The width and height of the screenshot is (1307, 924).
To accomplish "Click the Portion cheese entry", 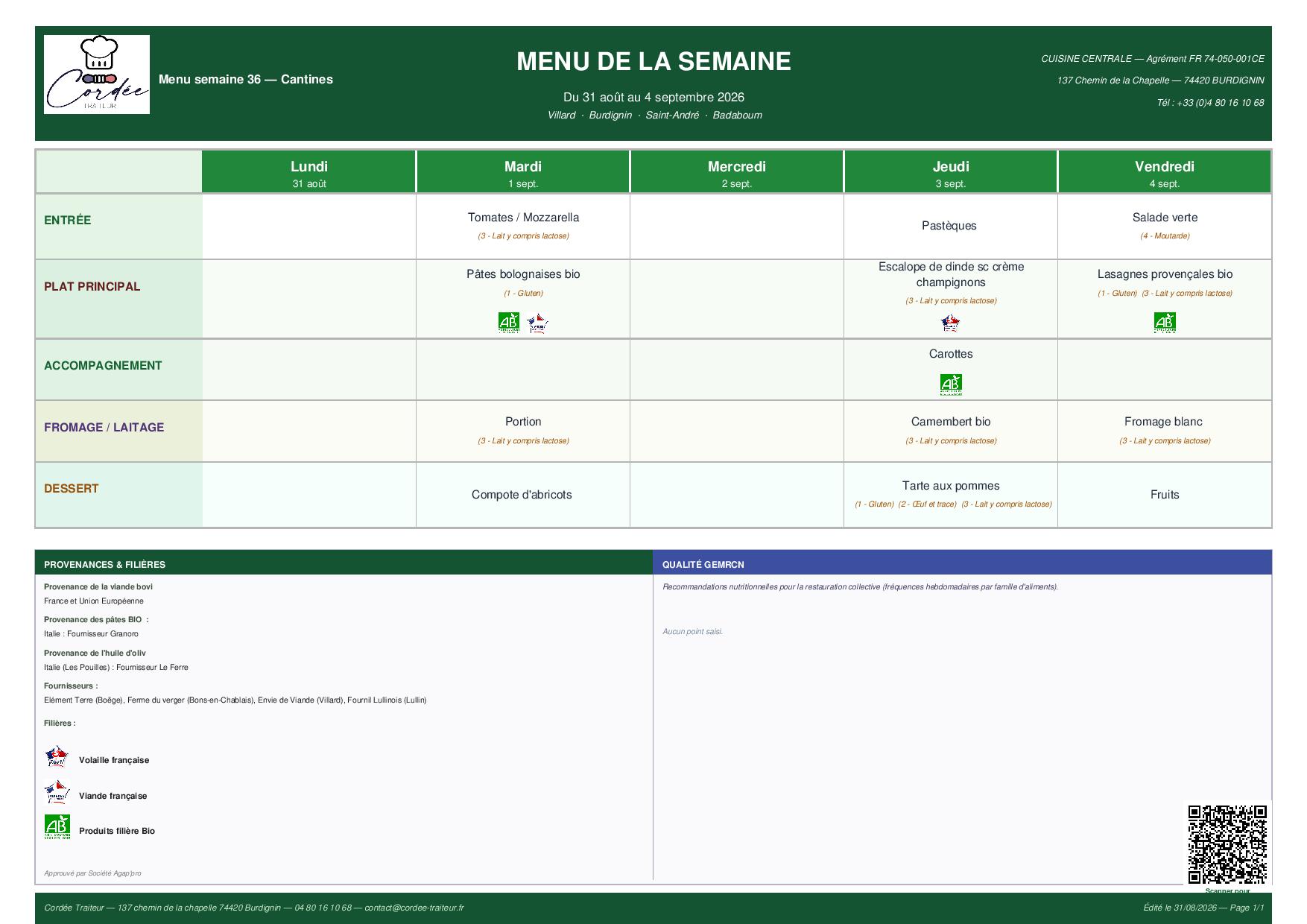I will [x=523, y=422].
